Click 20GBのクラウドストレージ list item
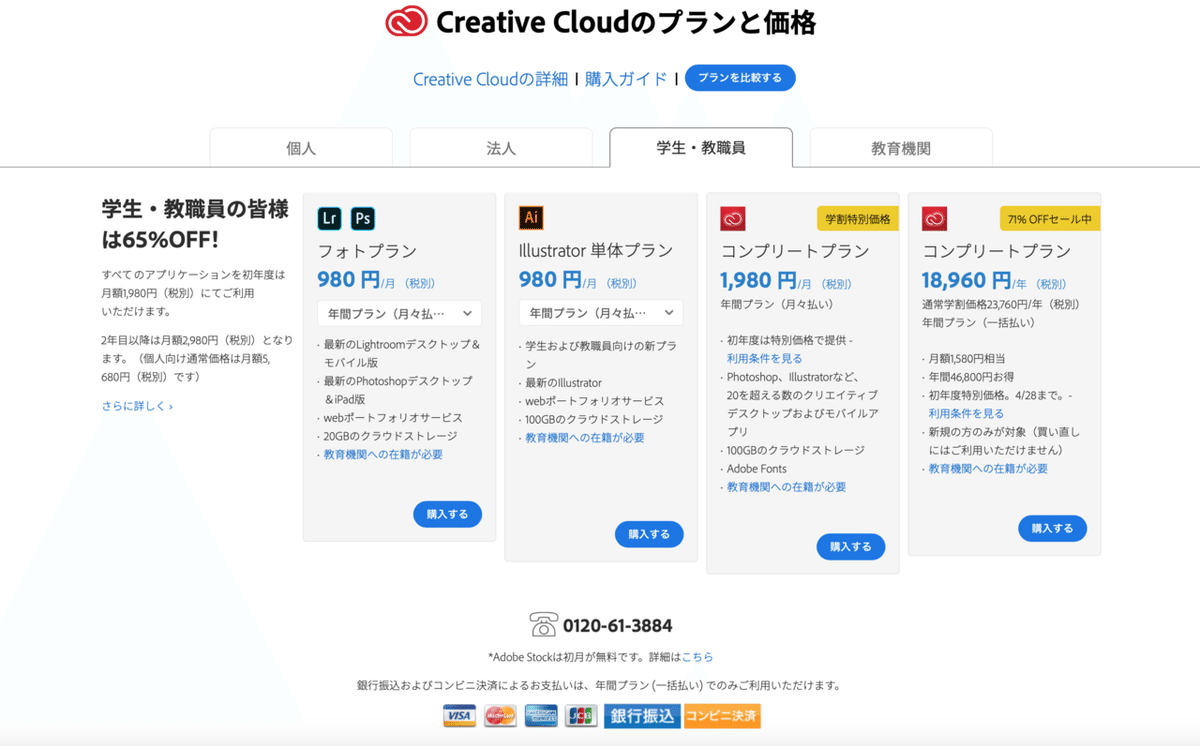1200x746 pixels. point(390,436)
